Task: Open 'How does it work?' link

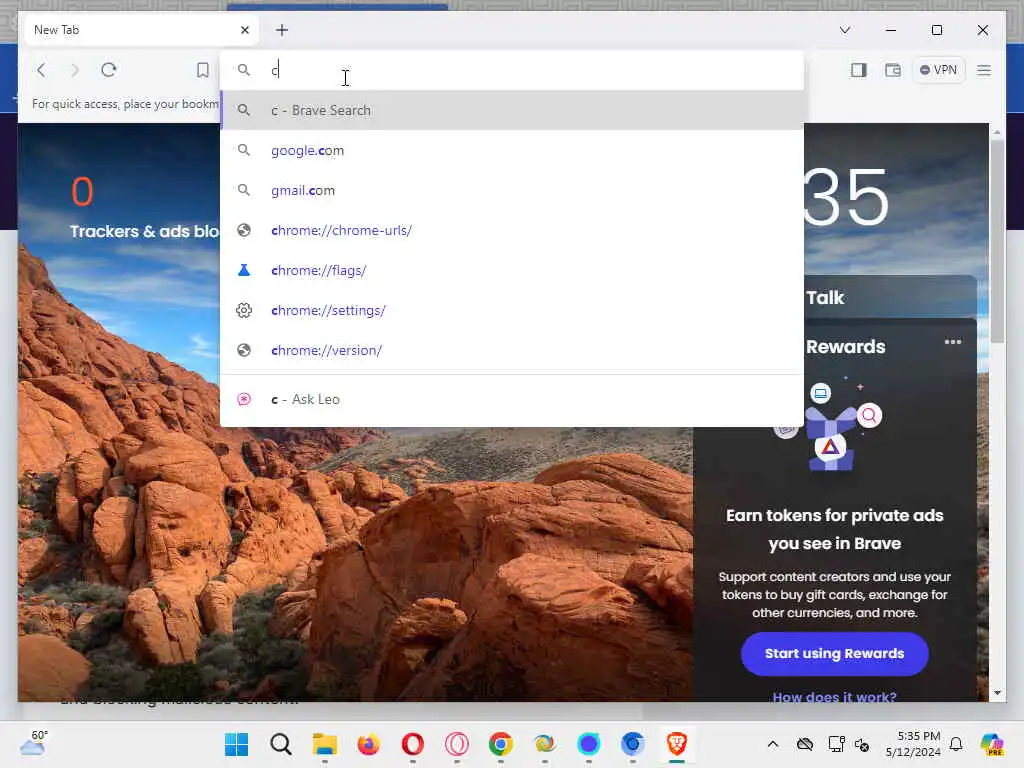Action: point(835,697)
